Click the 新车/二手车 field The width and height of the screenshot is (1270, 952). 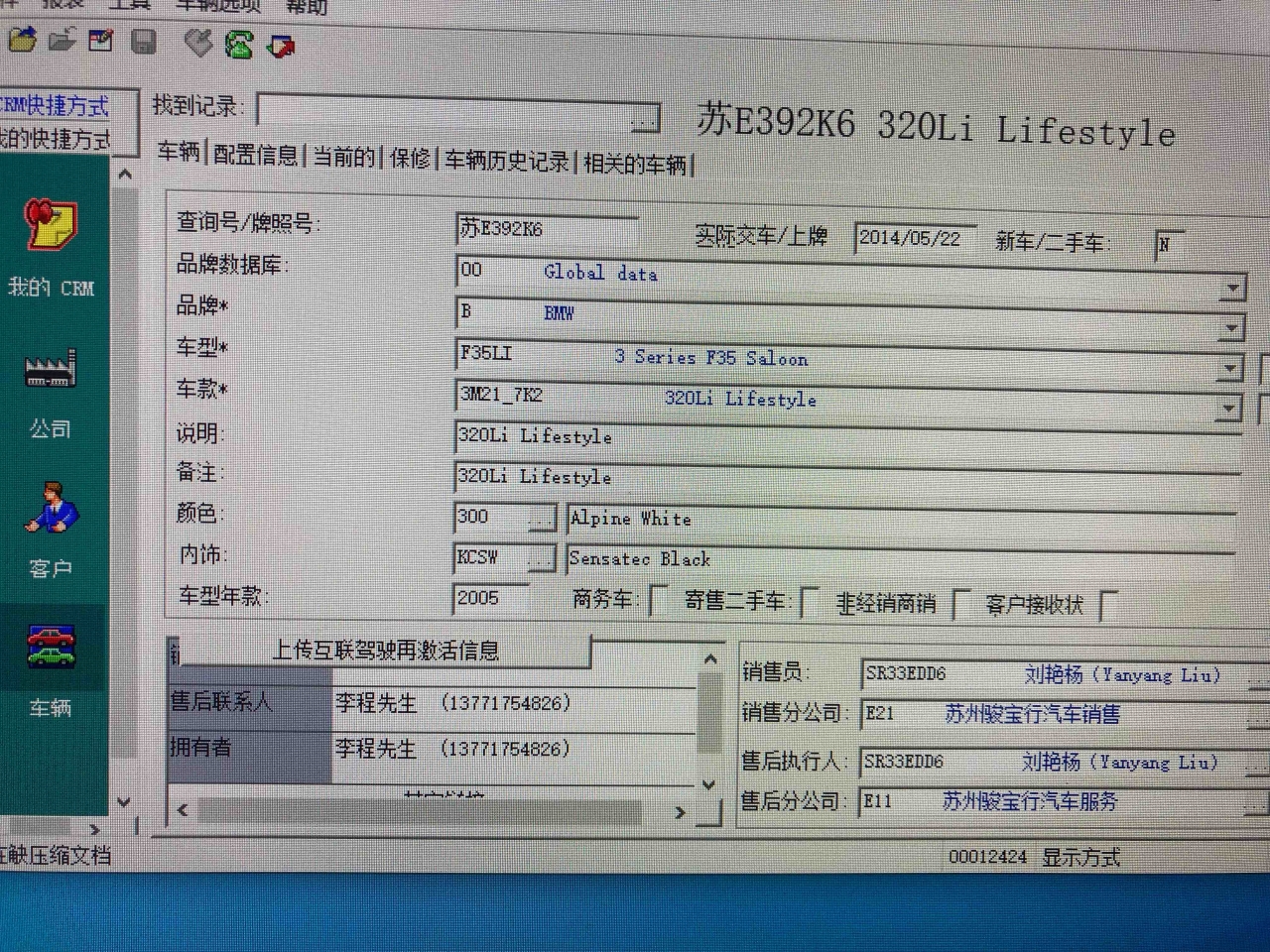[x=1169, y=244]
